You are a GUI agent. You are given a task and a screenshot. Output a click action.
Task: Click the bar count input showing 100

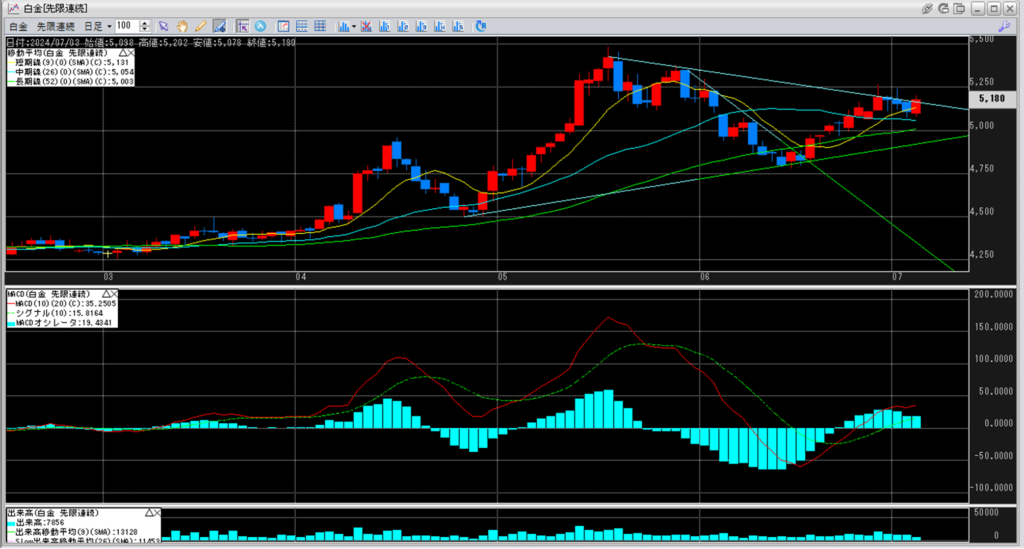(x=126, y=25)
